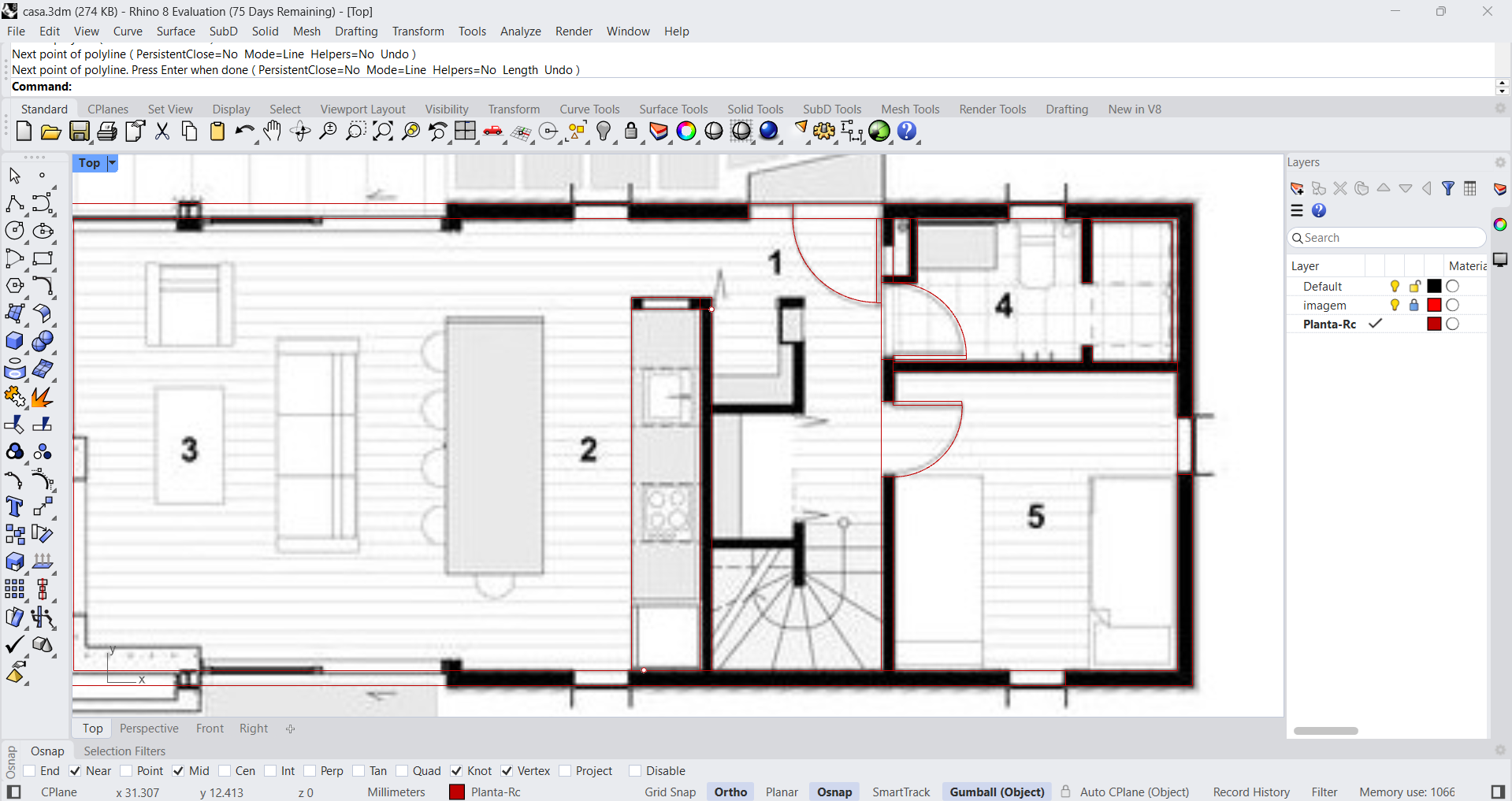Image resolution: width=1512 pixels, height=801 pixels.
Task: Click the Undo arrow icon
Action: pyautogui.click(x=244, y=132)
